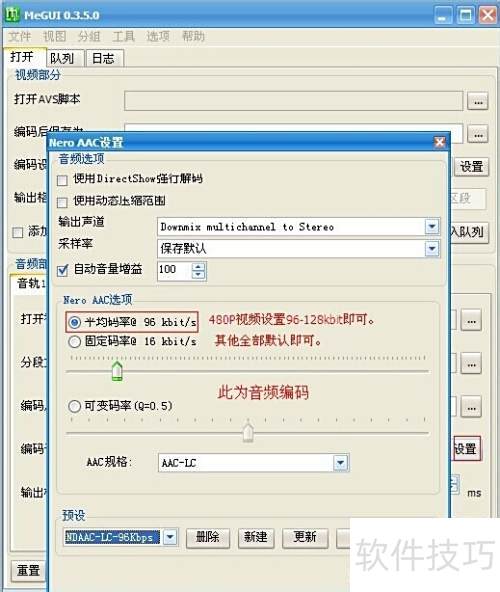Close the Nero AAC settings dialog
Screen dimensions: 500x592
[x=439, y=142]
